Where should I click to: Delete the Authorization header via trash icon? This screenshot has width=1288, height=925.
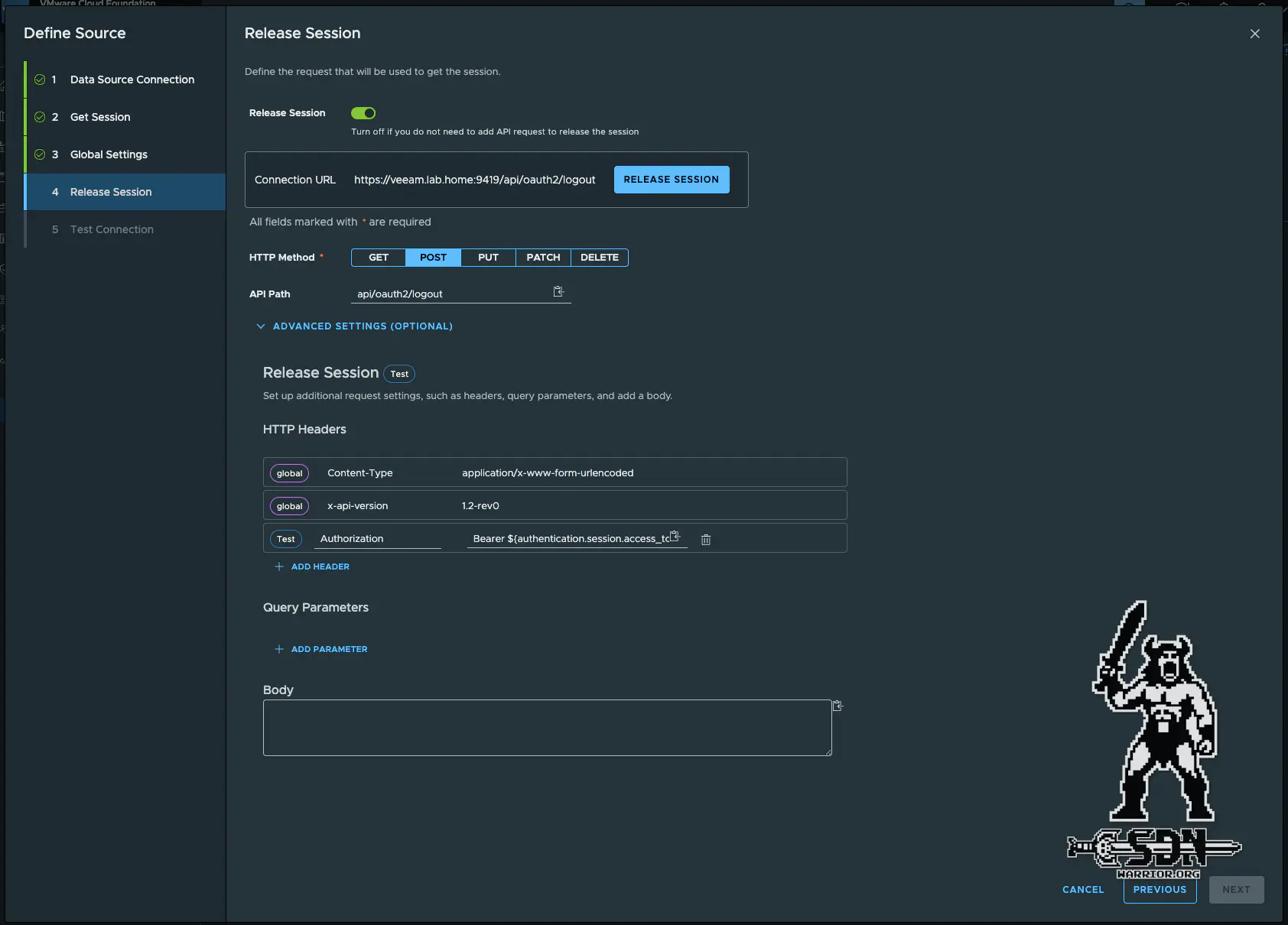tap(705, 539)
